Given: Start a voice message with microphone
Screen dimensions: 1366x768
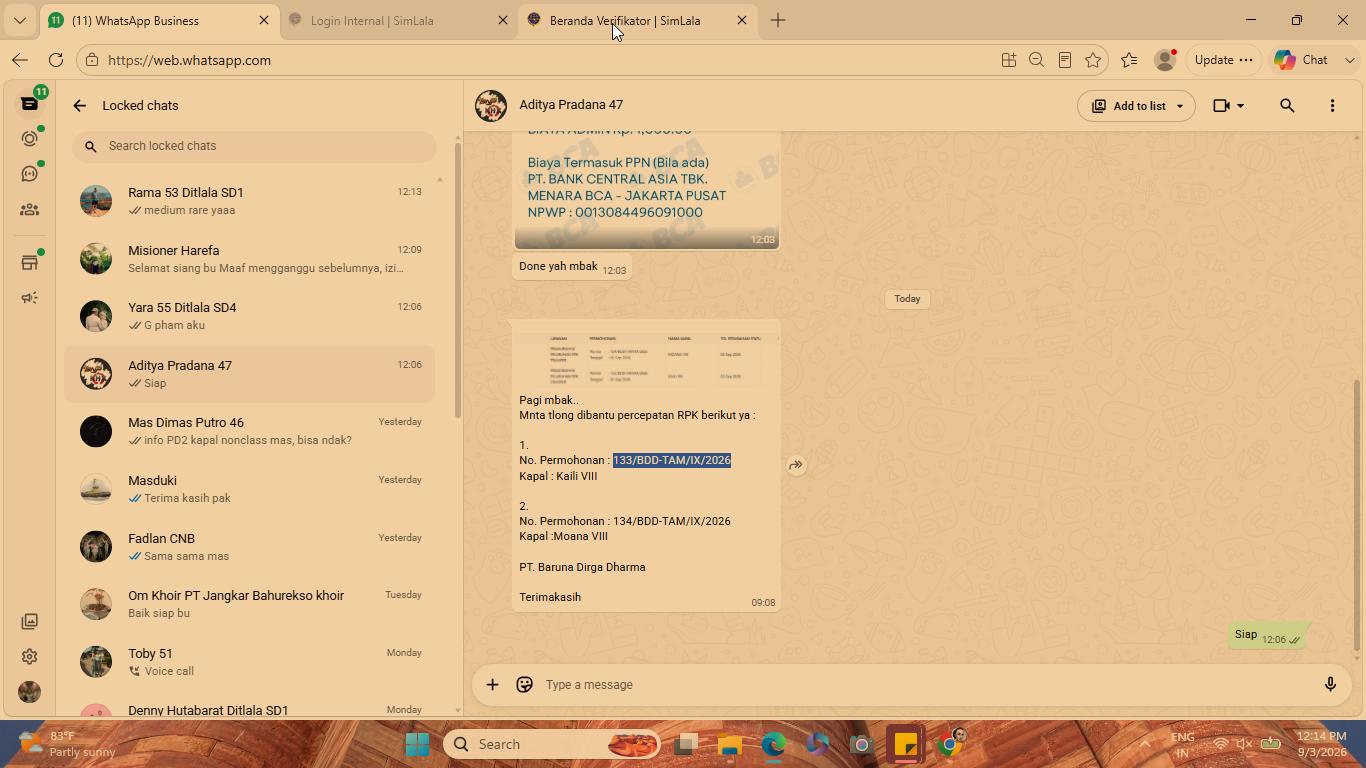Looking at the screenshot, I should (x=1330, y=685).
